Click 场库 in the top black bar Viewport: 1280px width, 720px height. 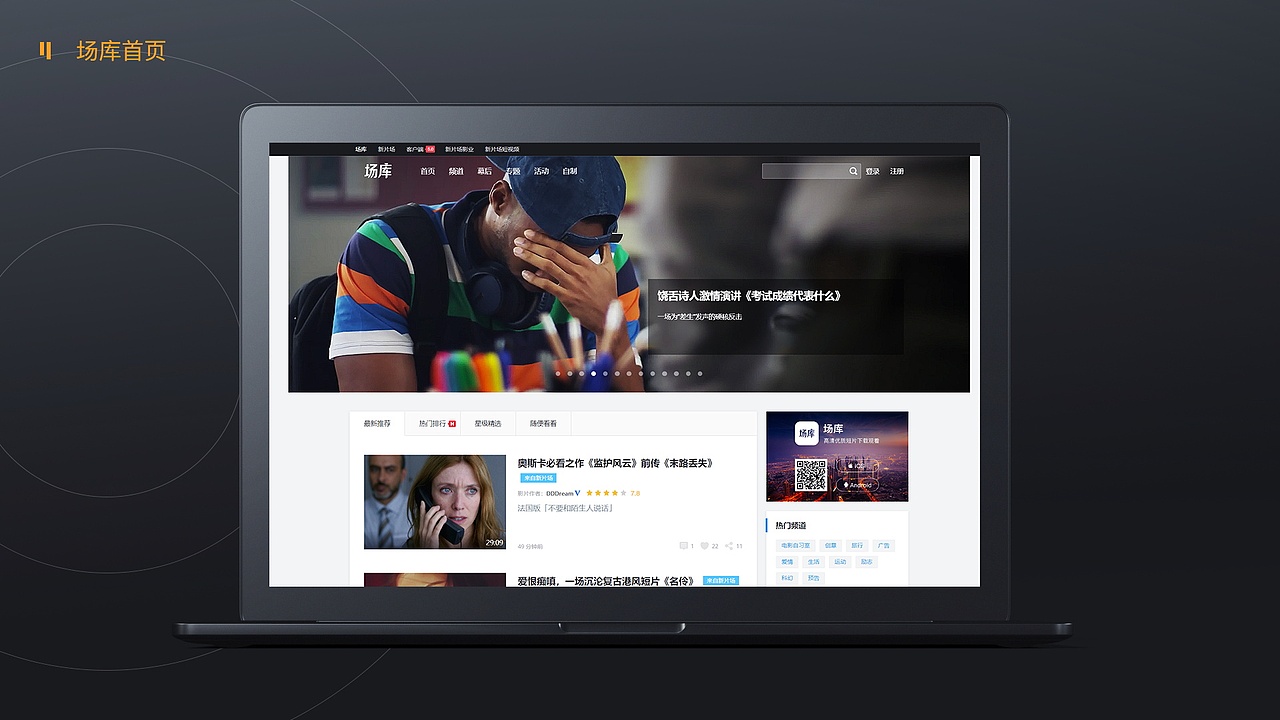point(361,149)
